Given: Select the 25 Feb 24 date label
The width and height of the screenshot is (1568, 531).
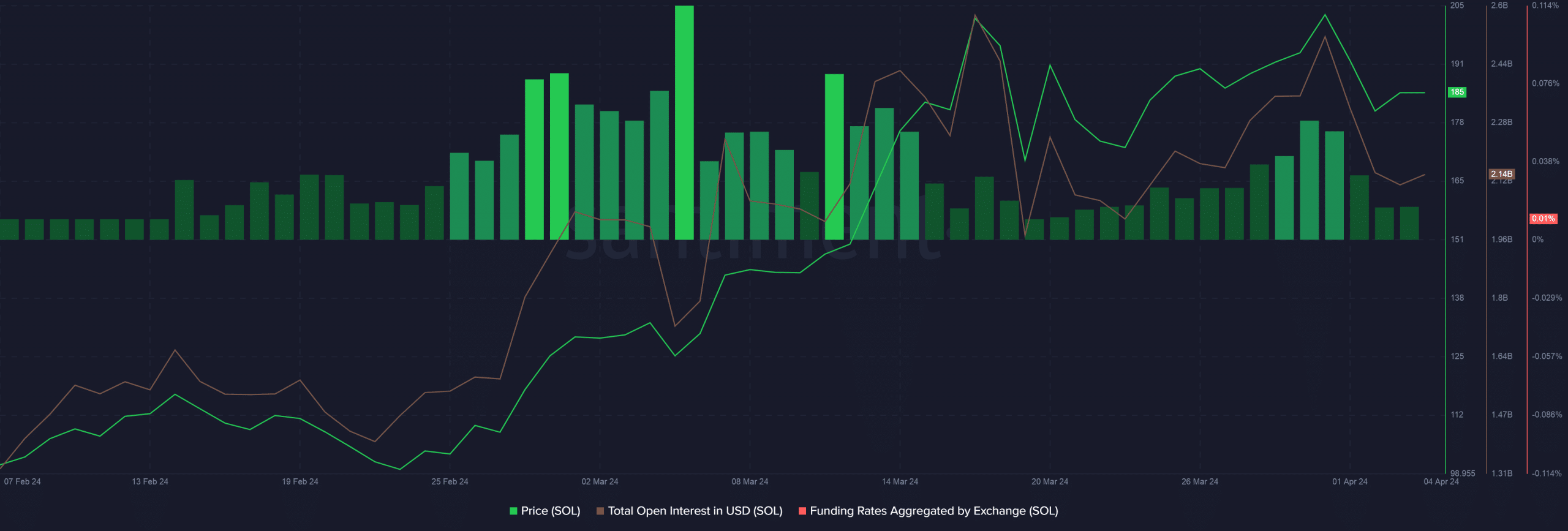Looking at the screenshot, I should pos(450,481).
